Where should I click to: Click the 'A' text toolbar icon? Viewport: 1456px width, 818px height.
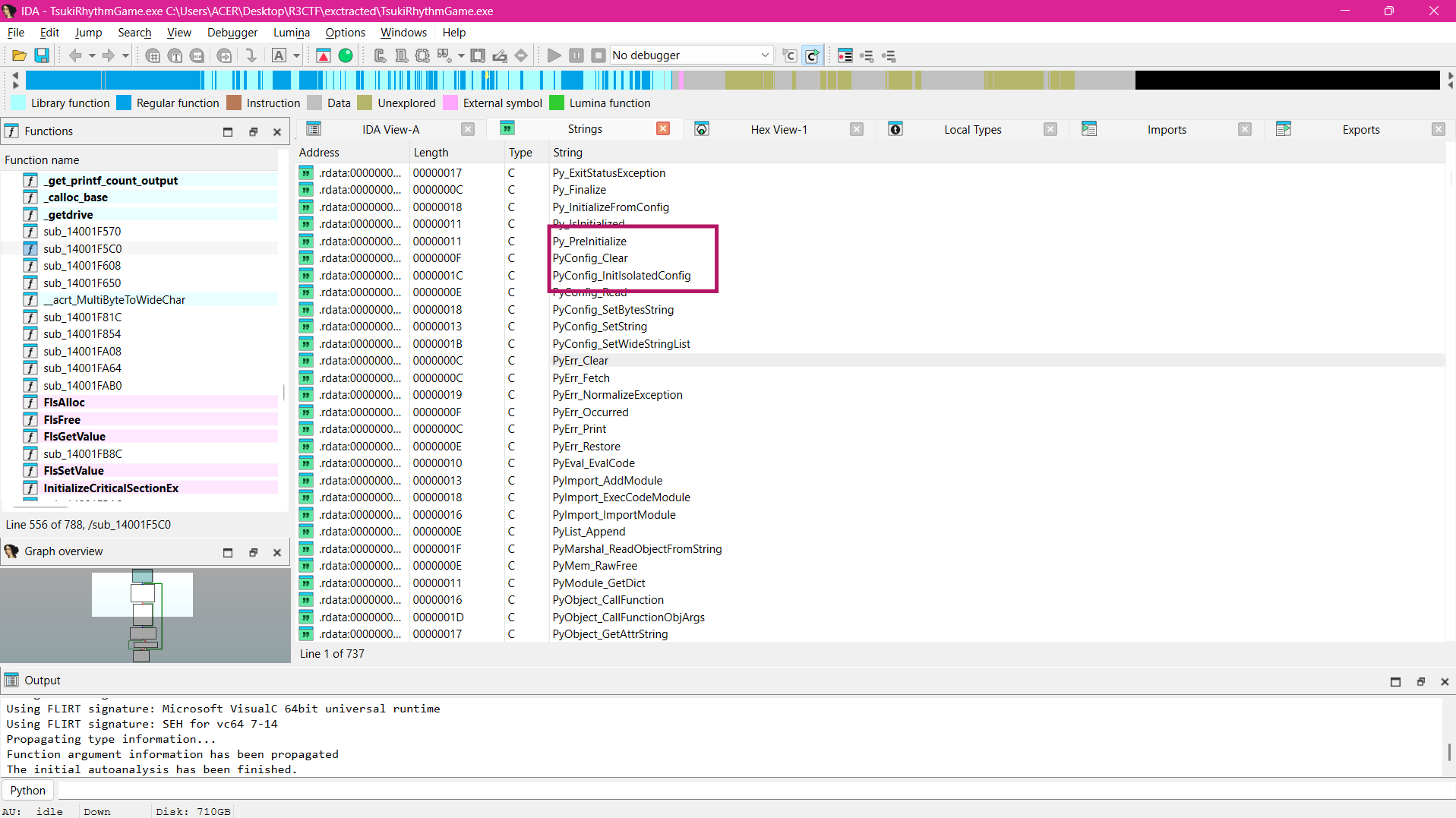[x=279, y=55]
